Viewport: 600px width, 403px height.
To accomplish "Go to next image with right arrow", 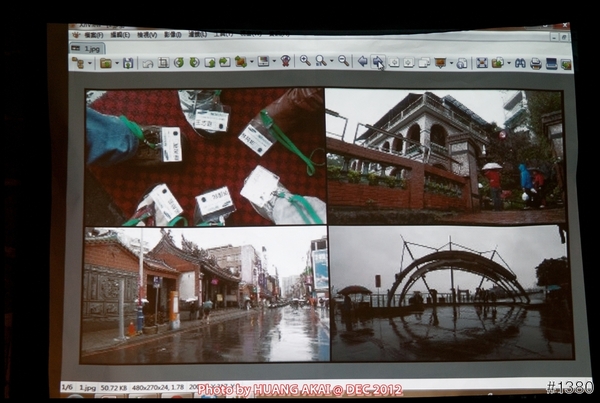I will coord(378,62).
